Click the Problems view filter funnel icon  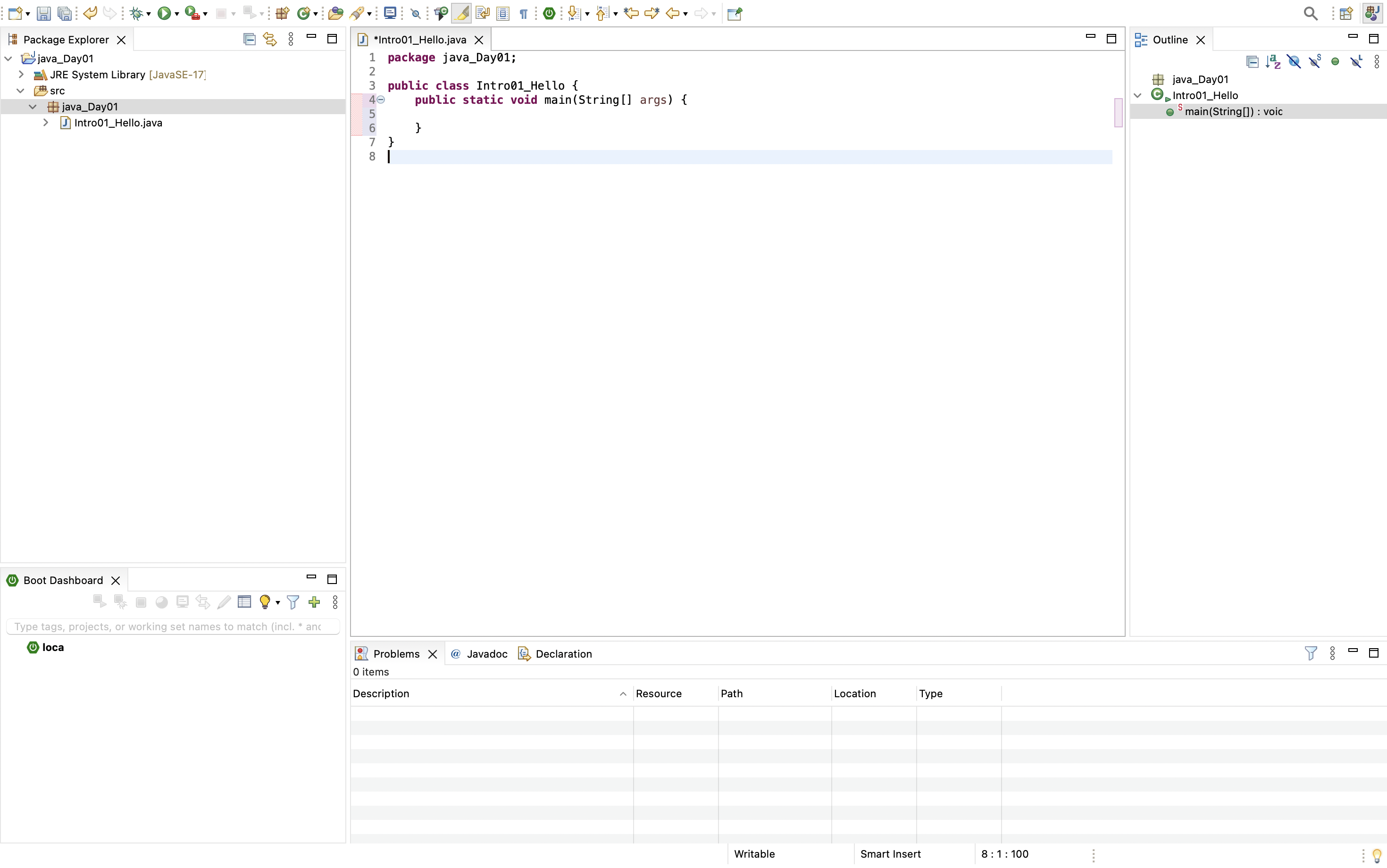tap(1311, 653)
